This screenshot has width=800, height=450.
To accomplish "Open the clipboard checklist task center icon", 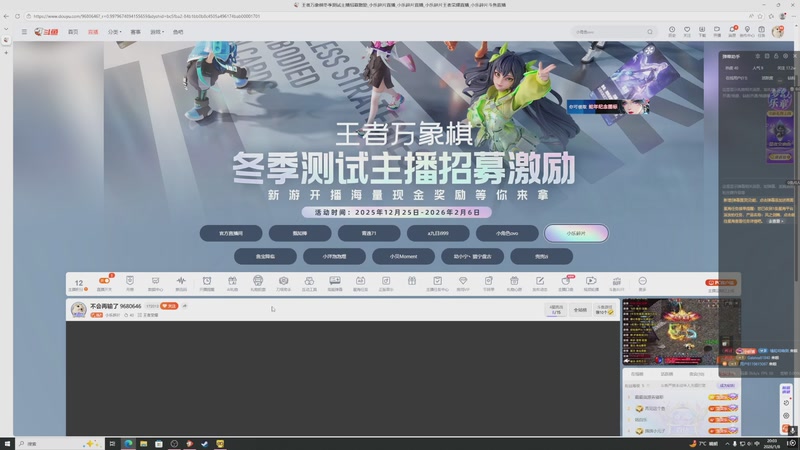I will coord(437,281).
